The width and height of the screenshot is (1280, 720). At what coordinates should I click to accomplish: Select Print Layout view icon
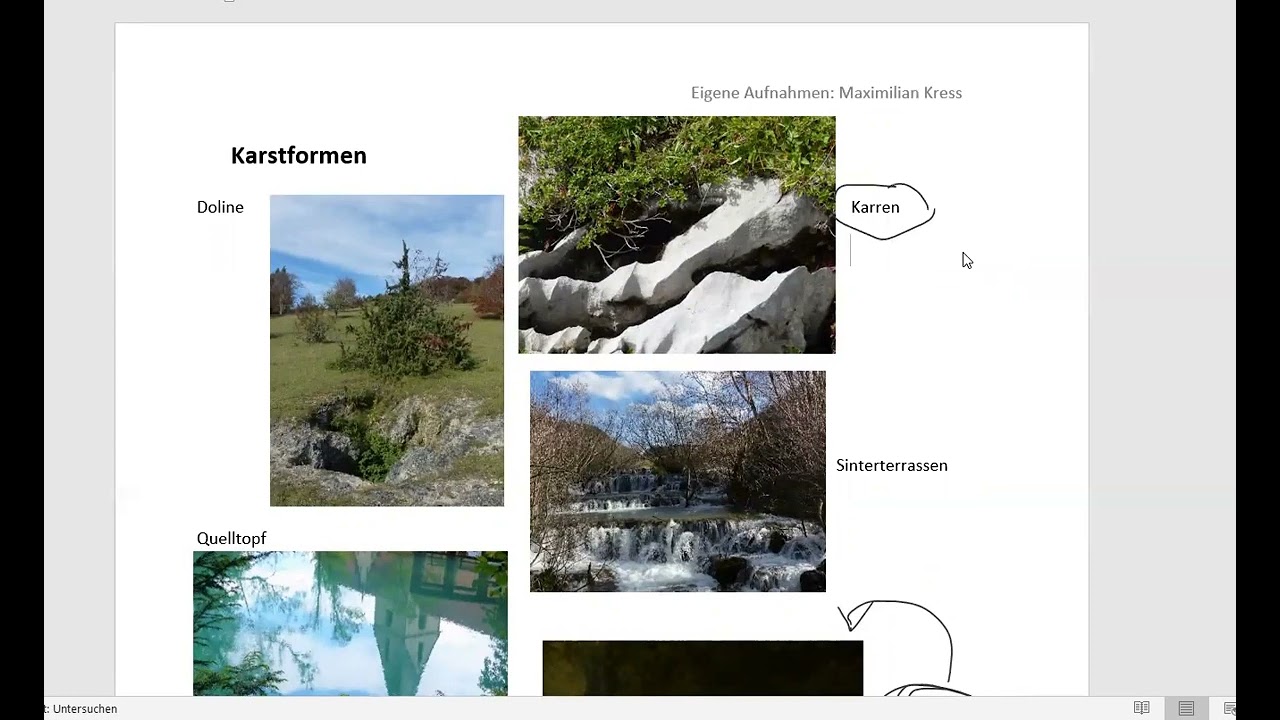(1186, 708)
